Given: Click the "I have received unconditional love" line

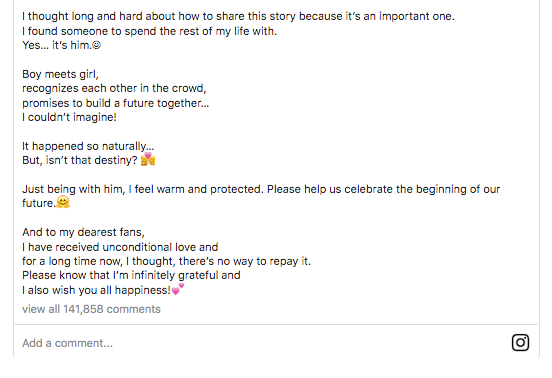Looking at the screenshot, I should tap(120, 247).
